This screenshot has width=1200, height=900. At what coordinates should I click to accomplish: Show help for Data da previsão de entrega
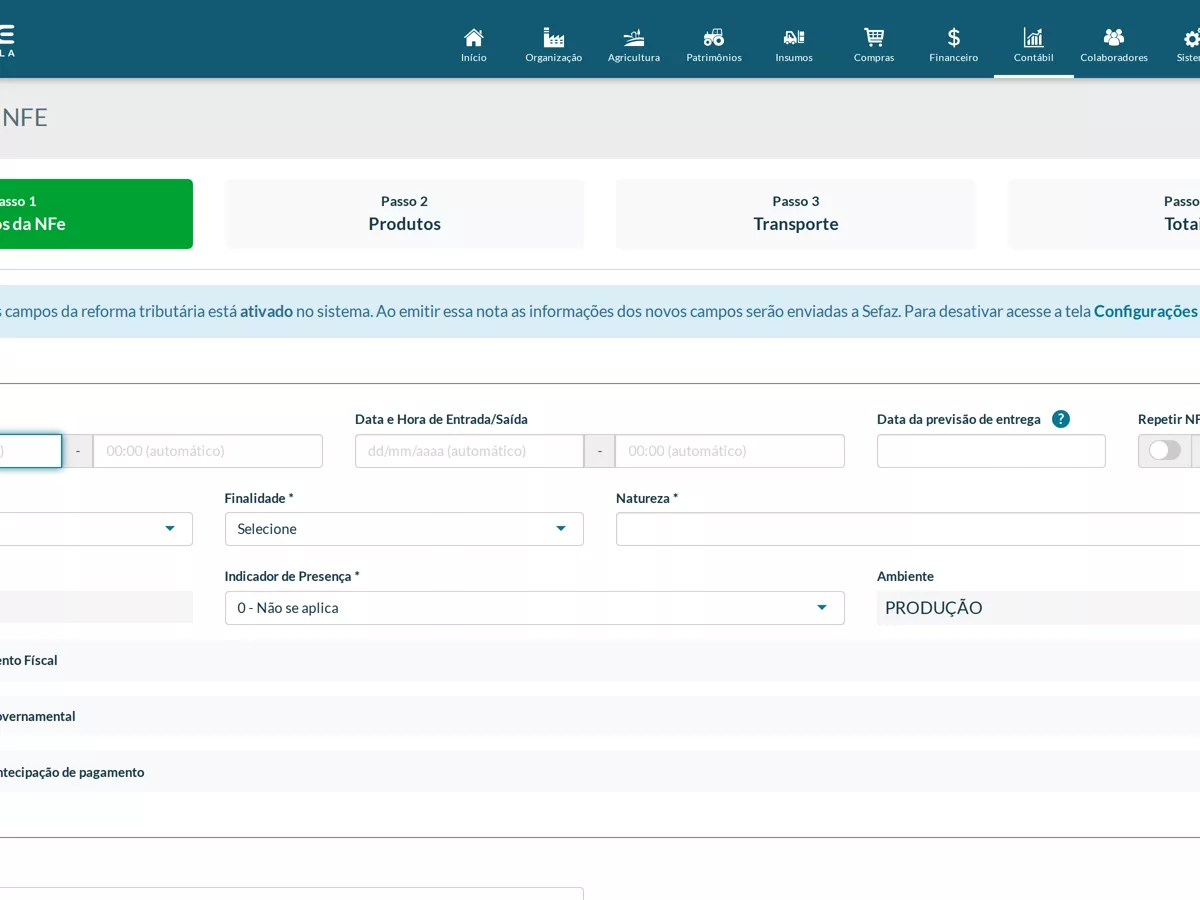click(x=1061, y=419)
